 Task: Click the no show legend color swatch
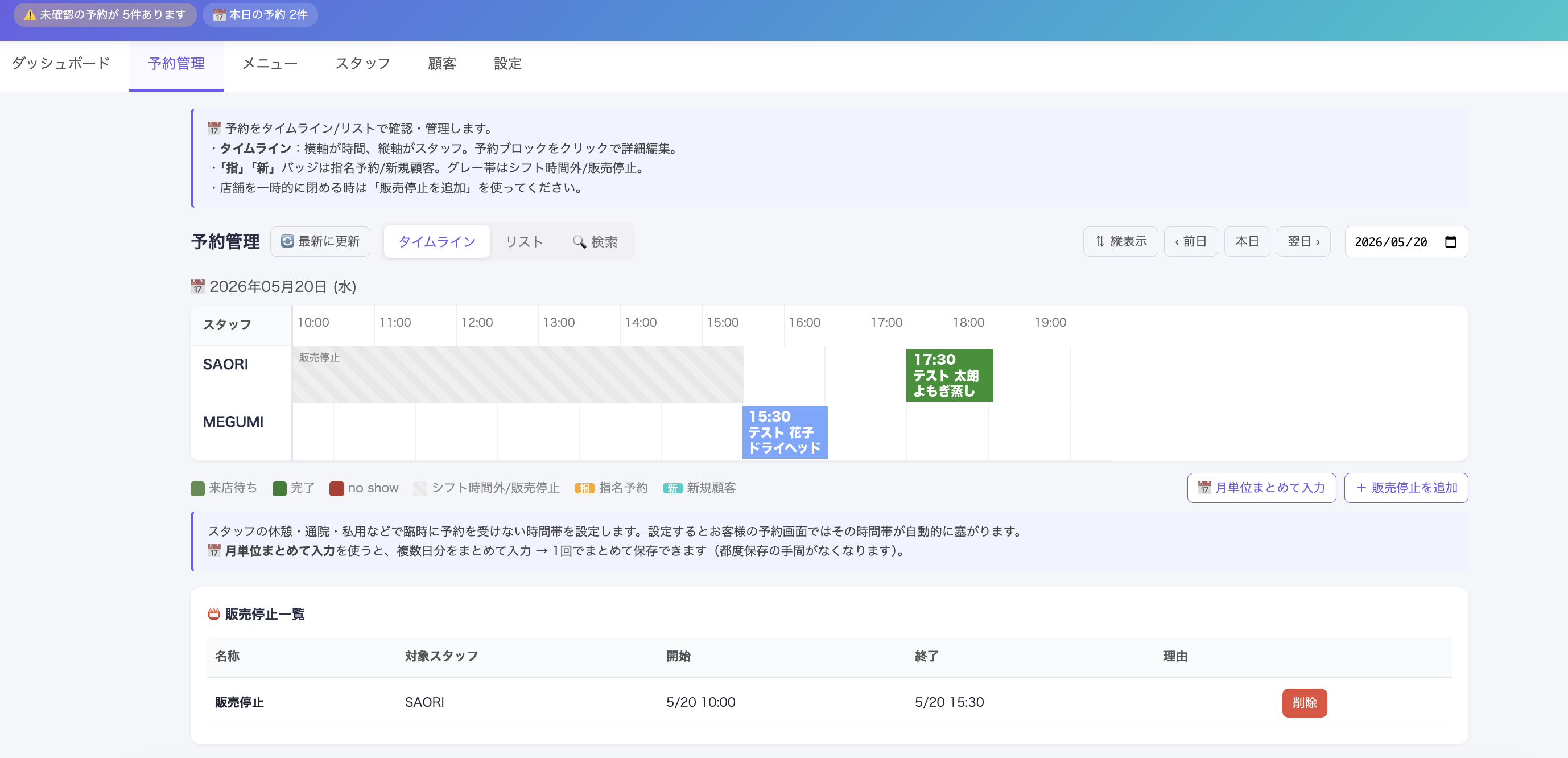pos(337,488)
